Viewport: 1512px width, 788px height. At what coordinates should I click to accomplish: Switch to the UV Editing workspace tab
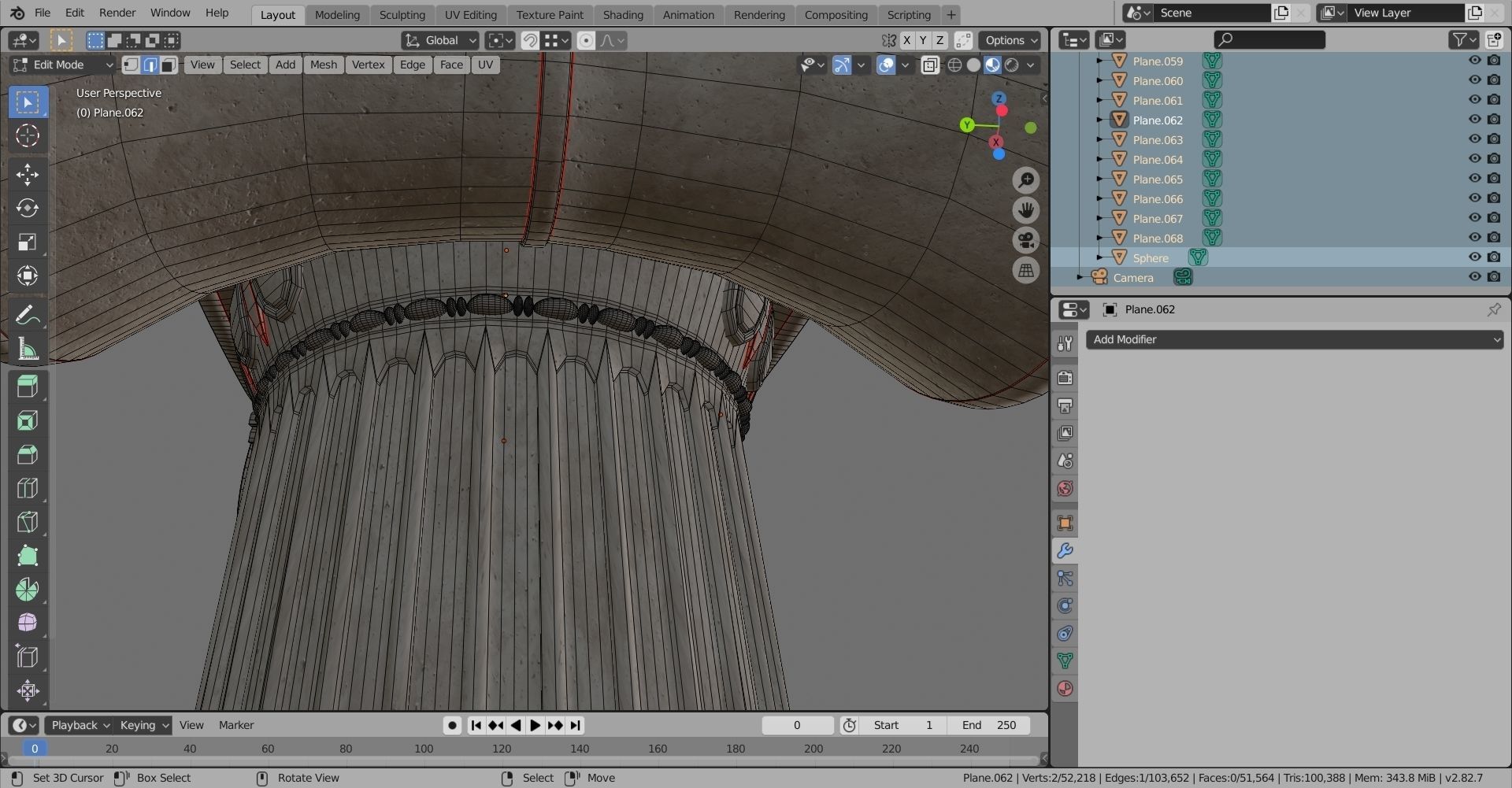[471, 14]
